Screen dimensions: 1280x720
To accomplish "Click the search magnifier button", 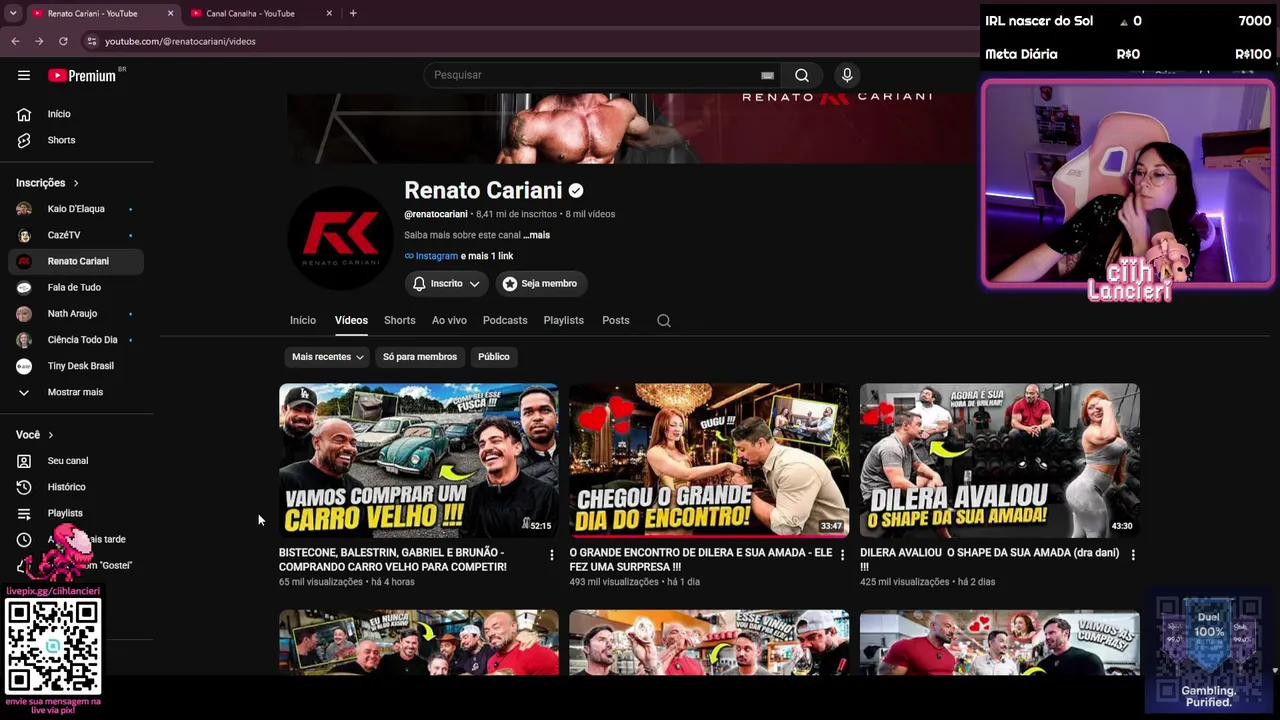I will pyautogui.click(x=802, y=75).
